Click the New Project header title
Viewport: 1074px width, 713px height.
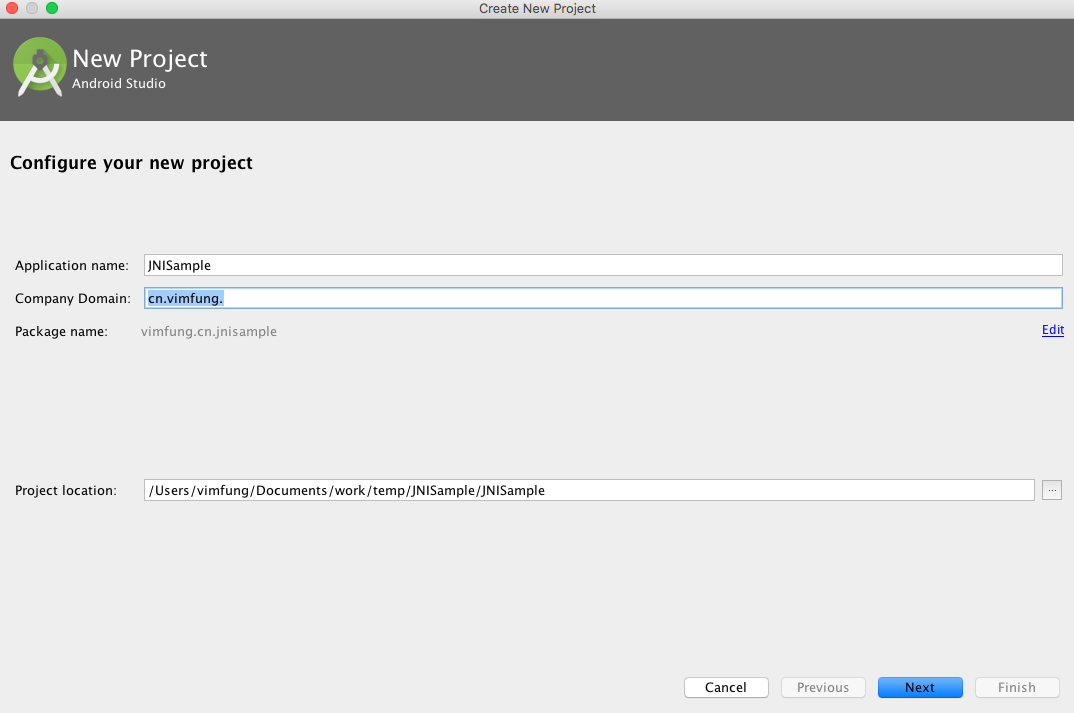[140, 59]
